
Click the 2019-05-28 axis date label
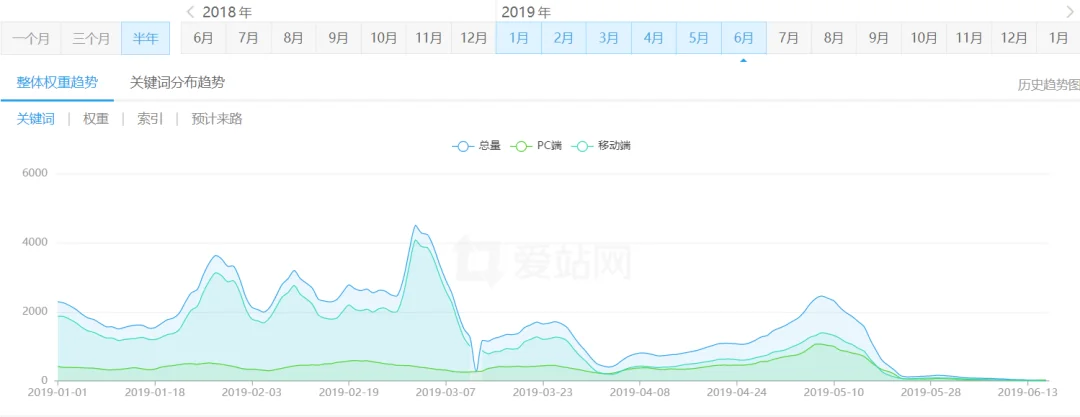pos(931,393)
